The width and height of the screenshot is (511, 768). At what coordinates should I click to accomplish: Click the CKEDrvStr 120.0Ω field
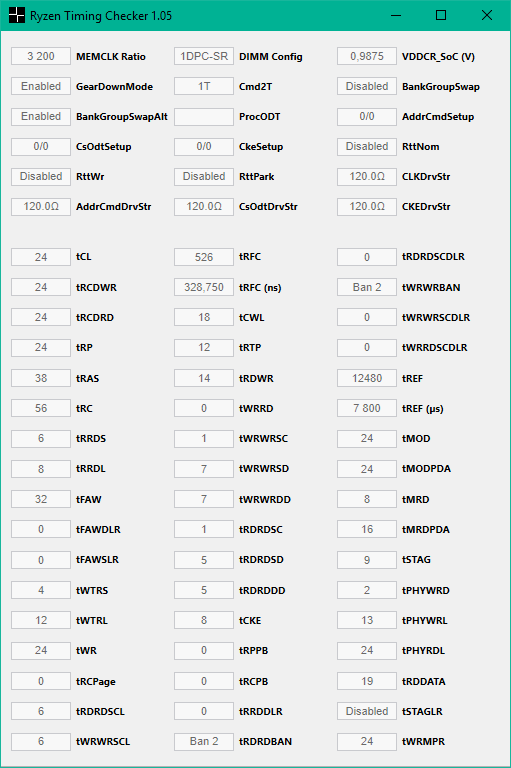point(367,207)
